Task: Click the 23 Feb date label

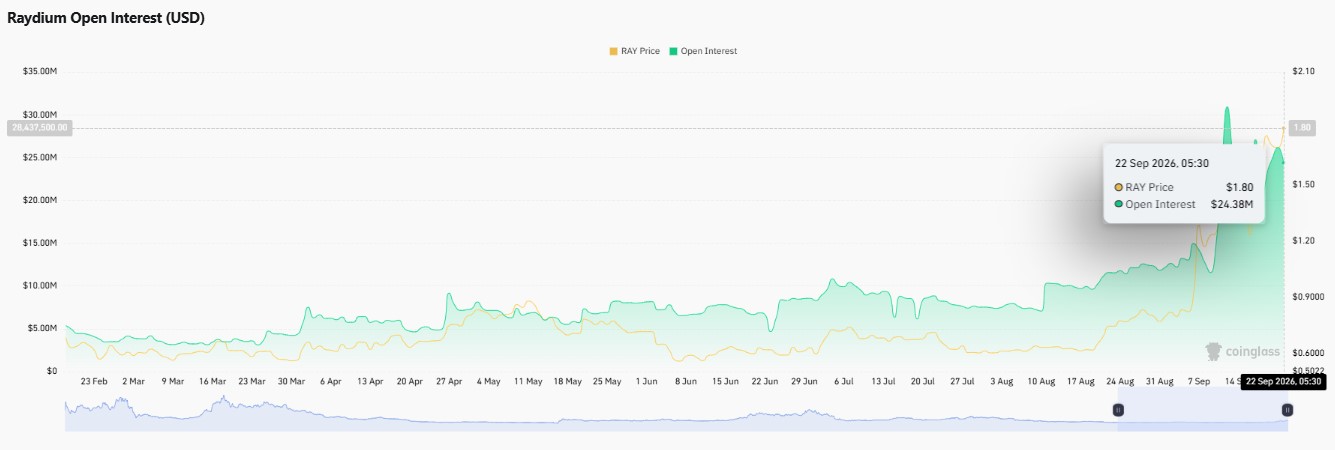Action: pyautogui.click(x=94, y=382)
